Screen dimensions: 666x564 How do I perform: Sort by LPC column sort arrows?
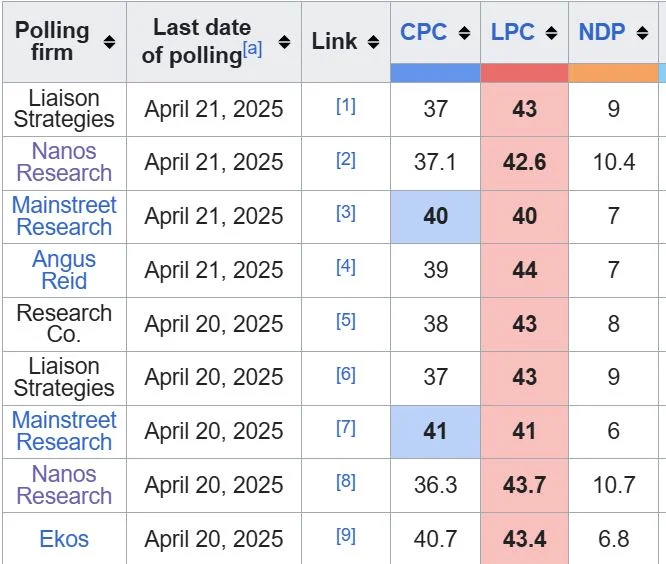pos(552,33)
